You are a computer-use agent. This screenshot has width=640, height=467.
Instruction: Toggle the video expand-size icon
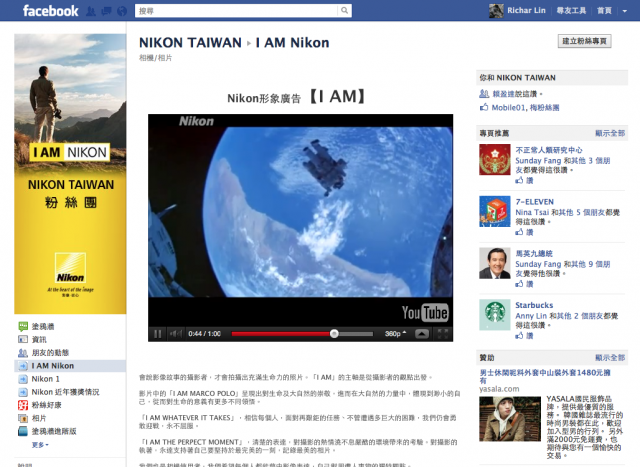pos(422,334)
